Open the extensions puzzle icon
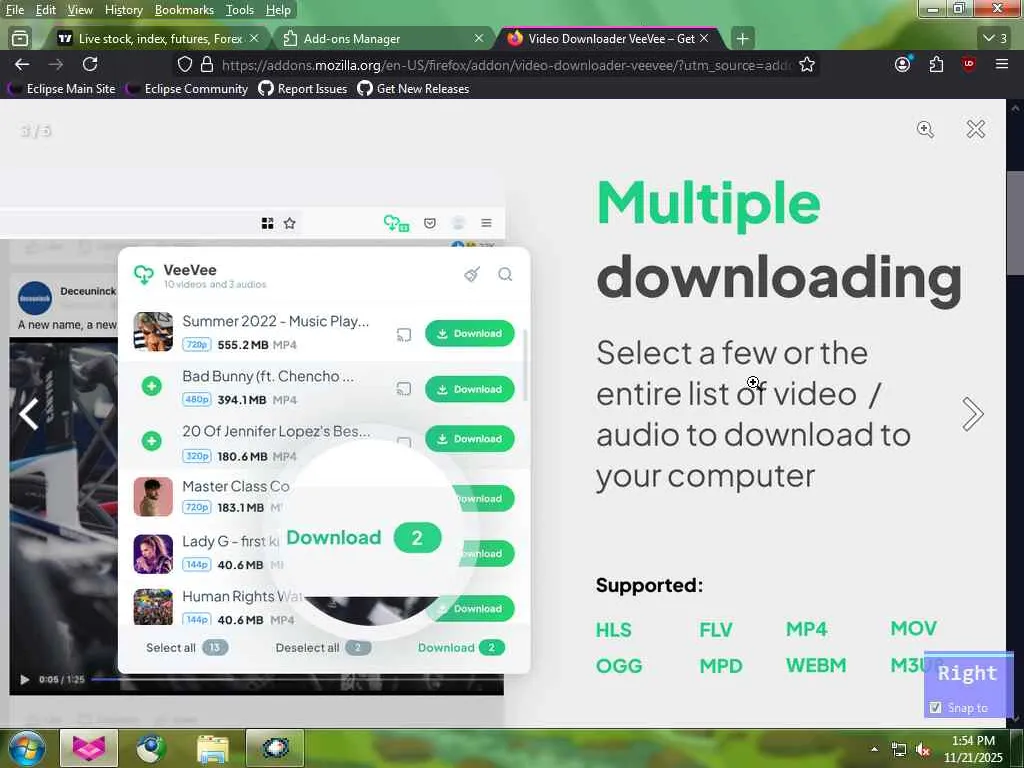This screenshot has width=1024, height=768. (x=936, y=64)
